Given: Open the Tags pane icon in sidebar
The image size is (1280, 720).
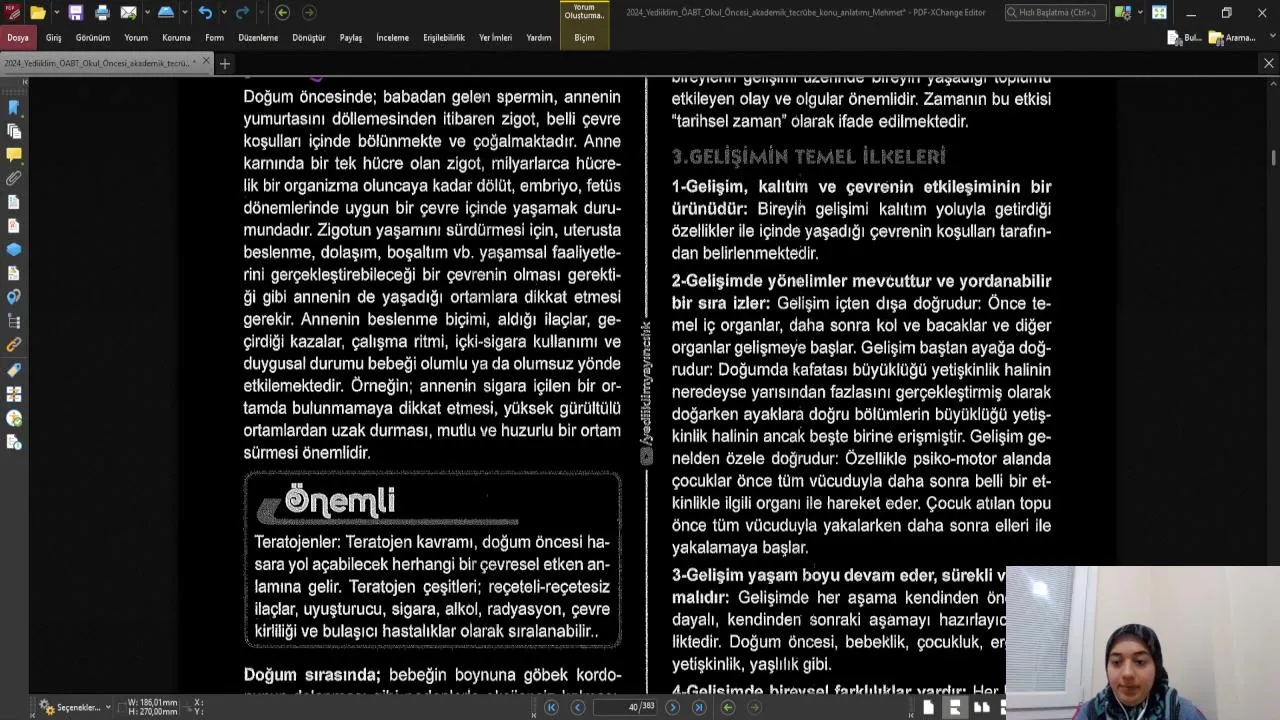Looking at the screenshot, I should 14,370.
